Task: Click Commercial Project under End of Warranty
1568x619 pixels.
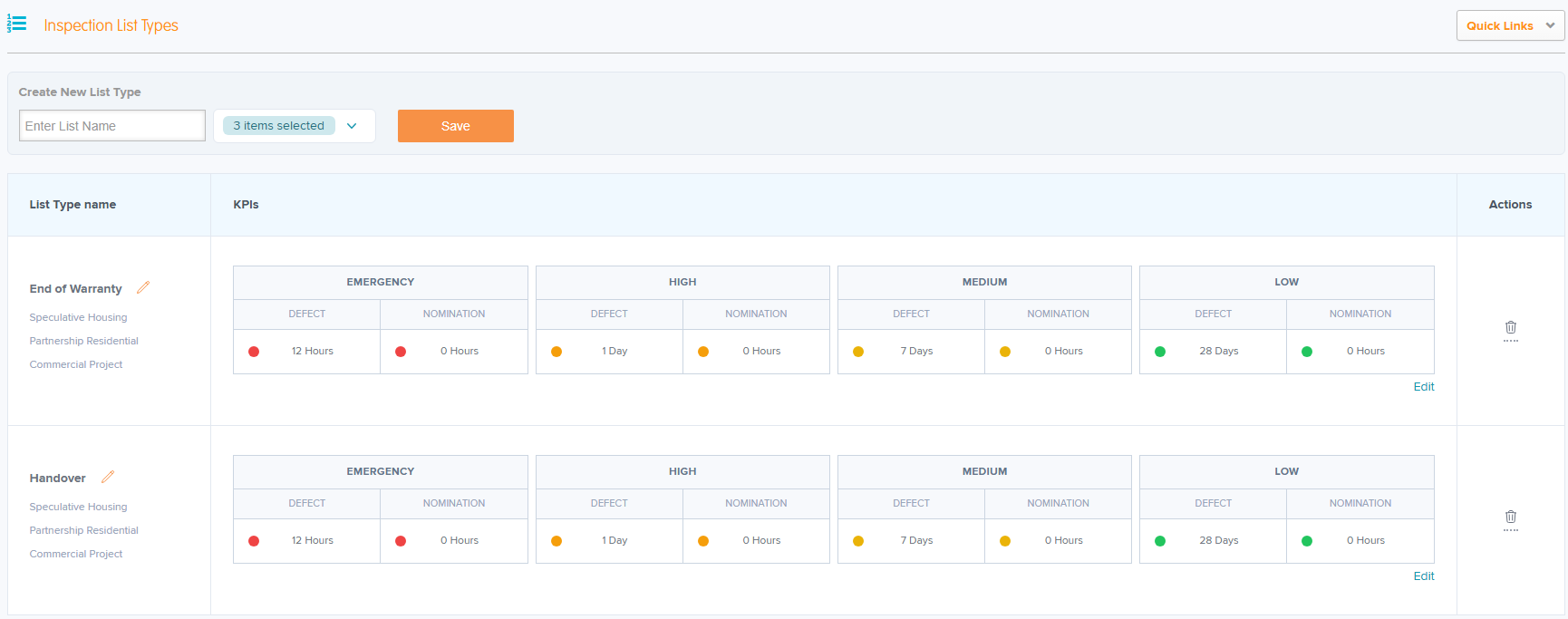Action: pyautogui.click(x=75, y=364)
